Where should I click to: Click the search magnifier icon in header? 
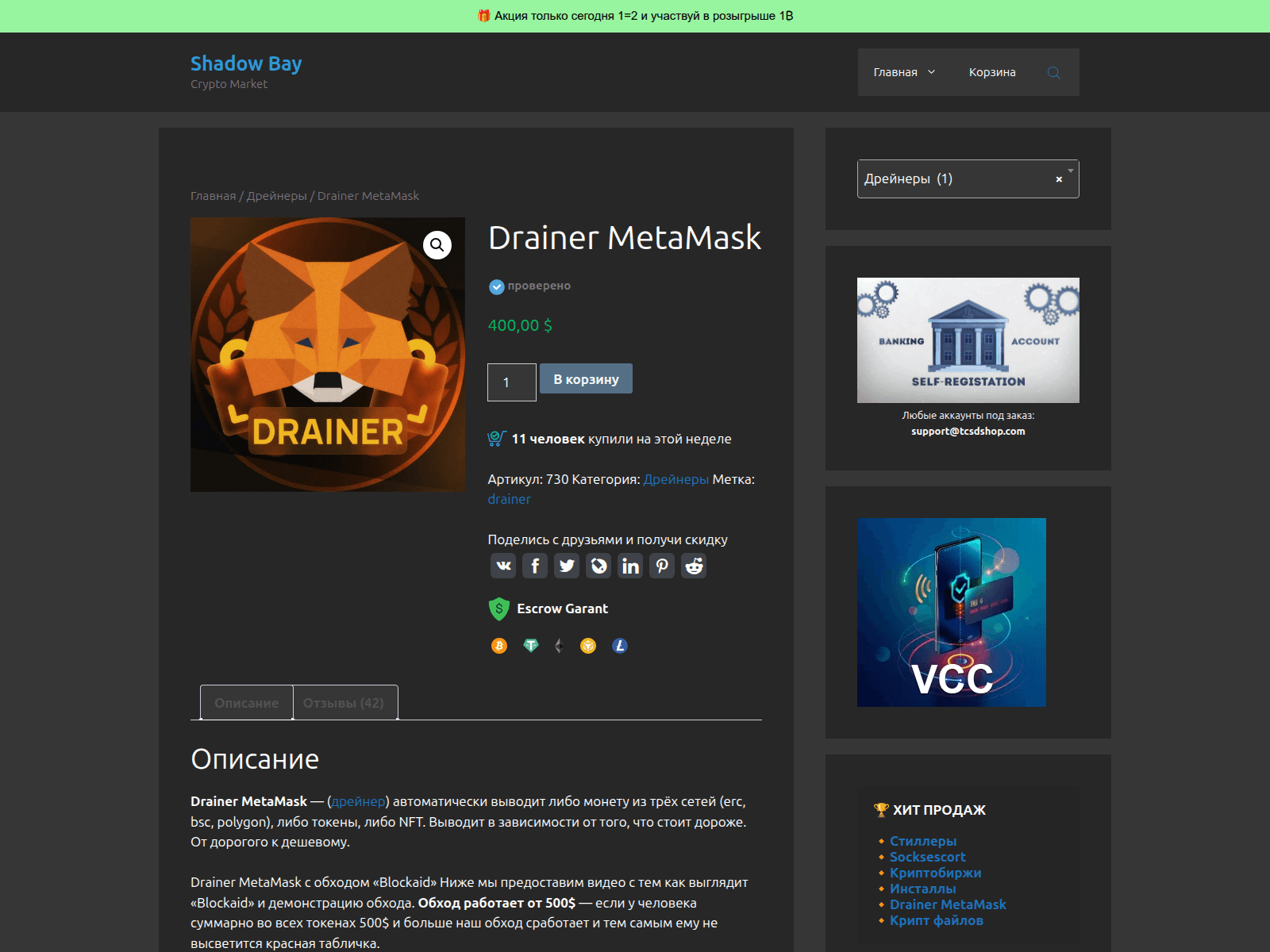1054,72
